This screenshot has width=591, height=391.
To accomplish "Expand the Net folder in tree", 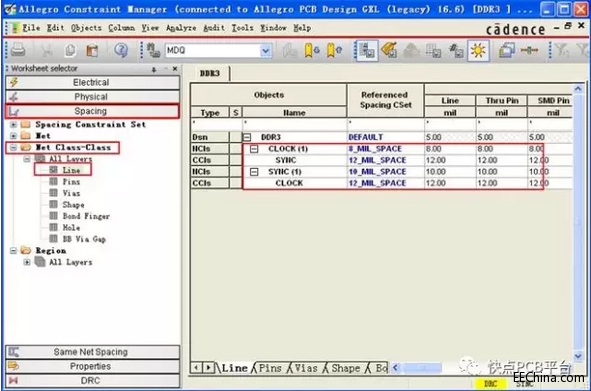I will pos(13,136).
